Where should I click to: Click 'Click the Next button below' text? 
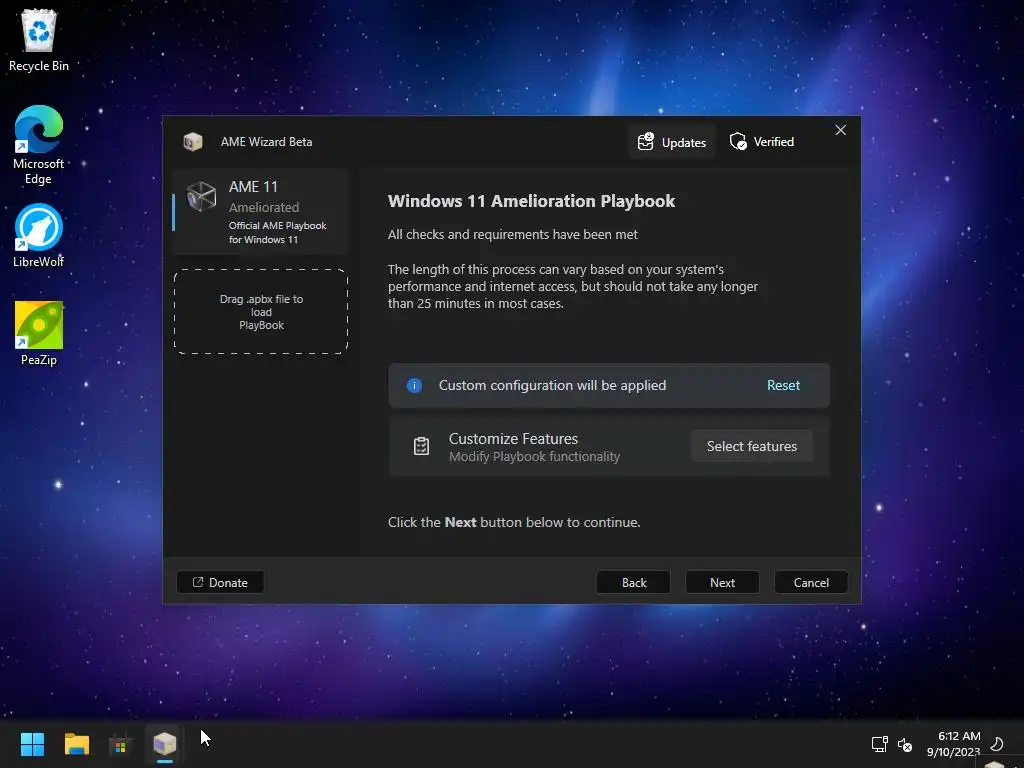(x=514, y=522)
